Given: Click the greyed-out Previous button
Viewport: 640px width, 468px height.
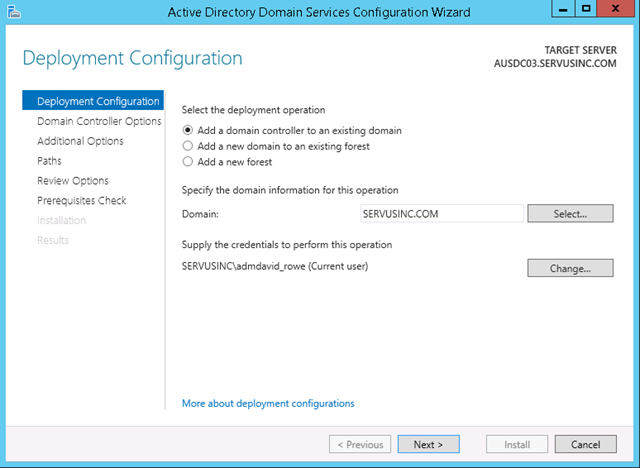Looking at the screenshot, I should click(360, 444).
